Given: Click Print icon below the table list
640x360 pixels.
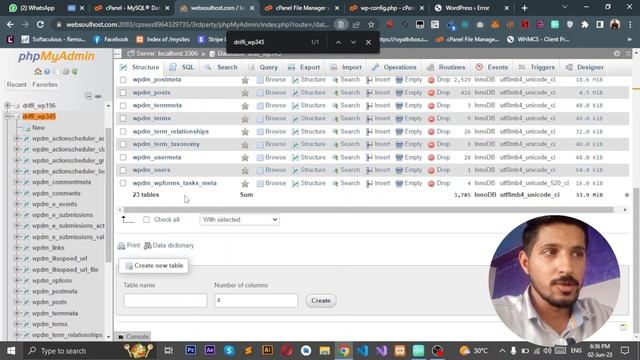Looking at the screenshot, I should coord(121,246).
